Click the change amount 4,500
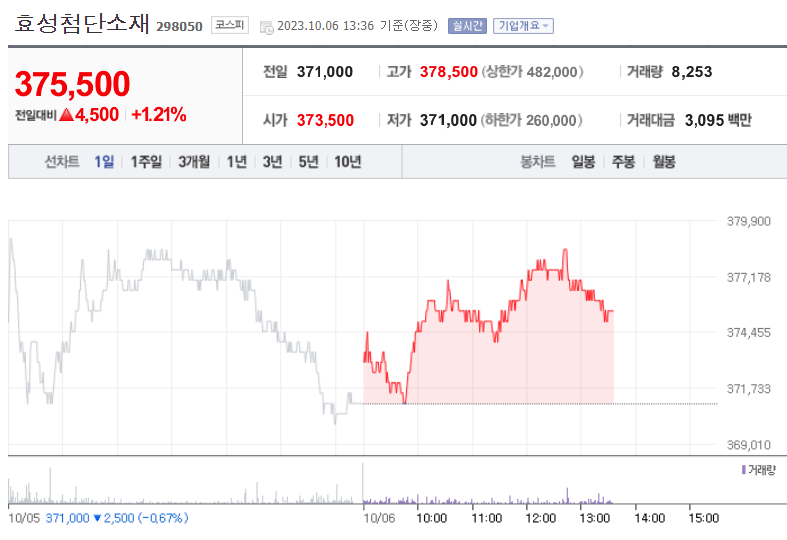Image resolution: width=787 pixels, height=540 pixels. click(x=96, y=115)
